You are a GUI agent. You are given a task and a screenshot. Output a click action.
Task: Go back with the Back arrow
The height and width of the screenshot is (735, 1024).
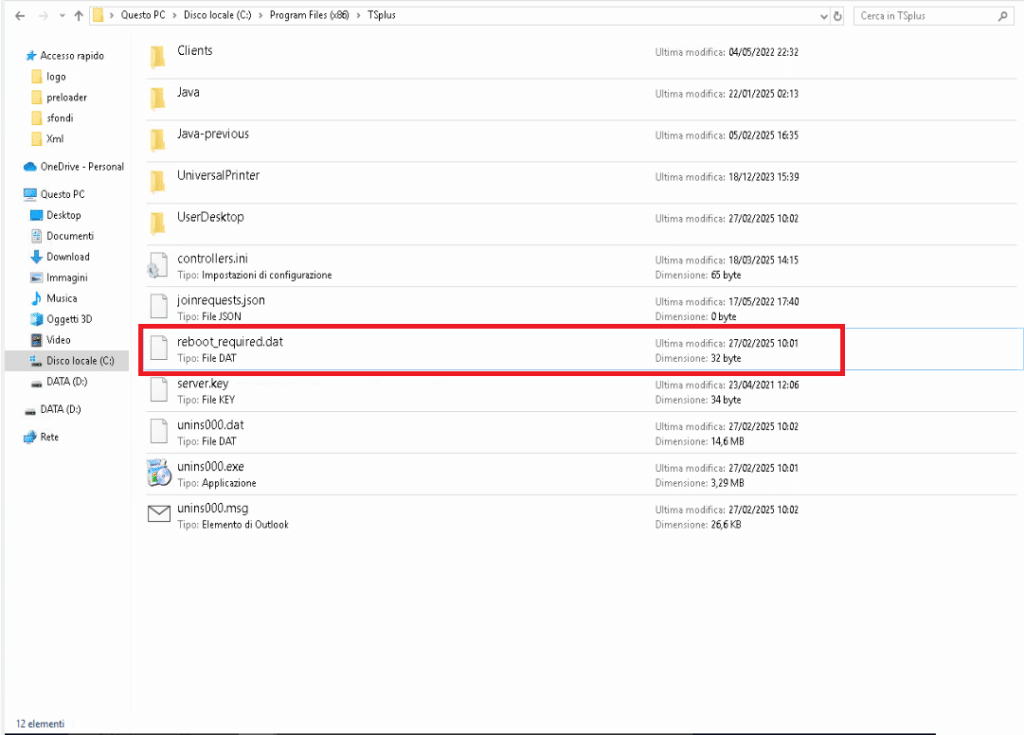click(20, 16)
